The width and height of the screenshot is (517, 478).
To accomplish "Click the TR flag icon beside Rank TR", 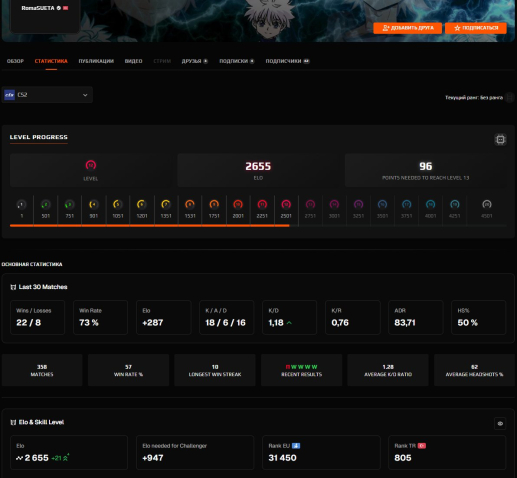I will [422, 446].
